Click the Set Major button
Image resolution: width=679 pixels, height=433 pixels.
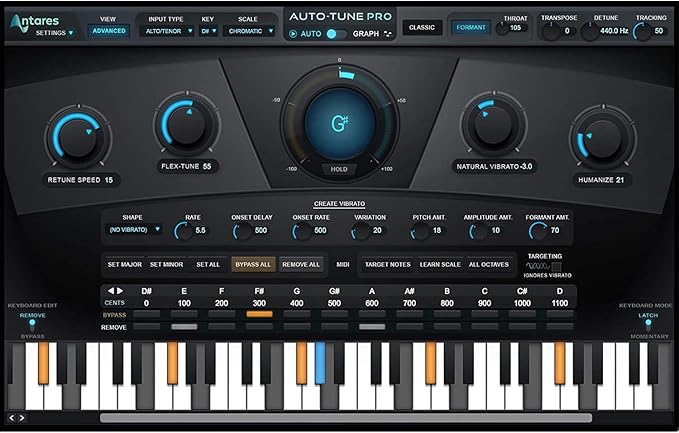coord(125,264)
